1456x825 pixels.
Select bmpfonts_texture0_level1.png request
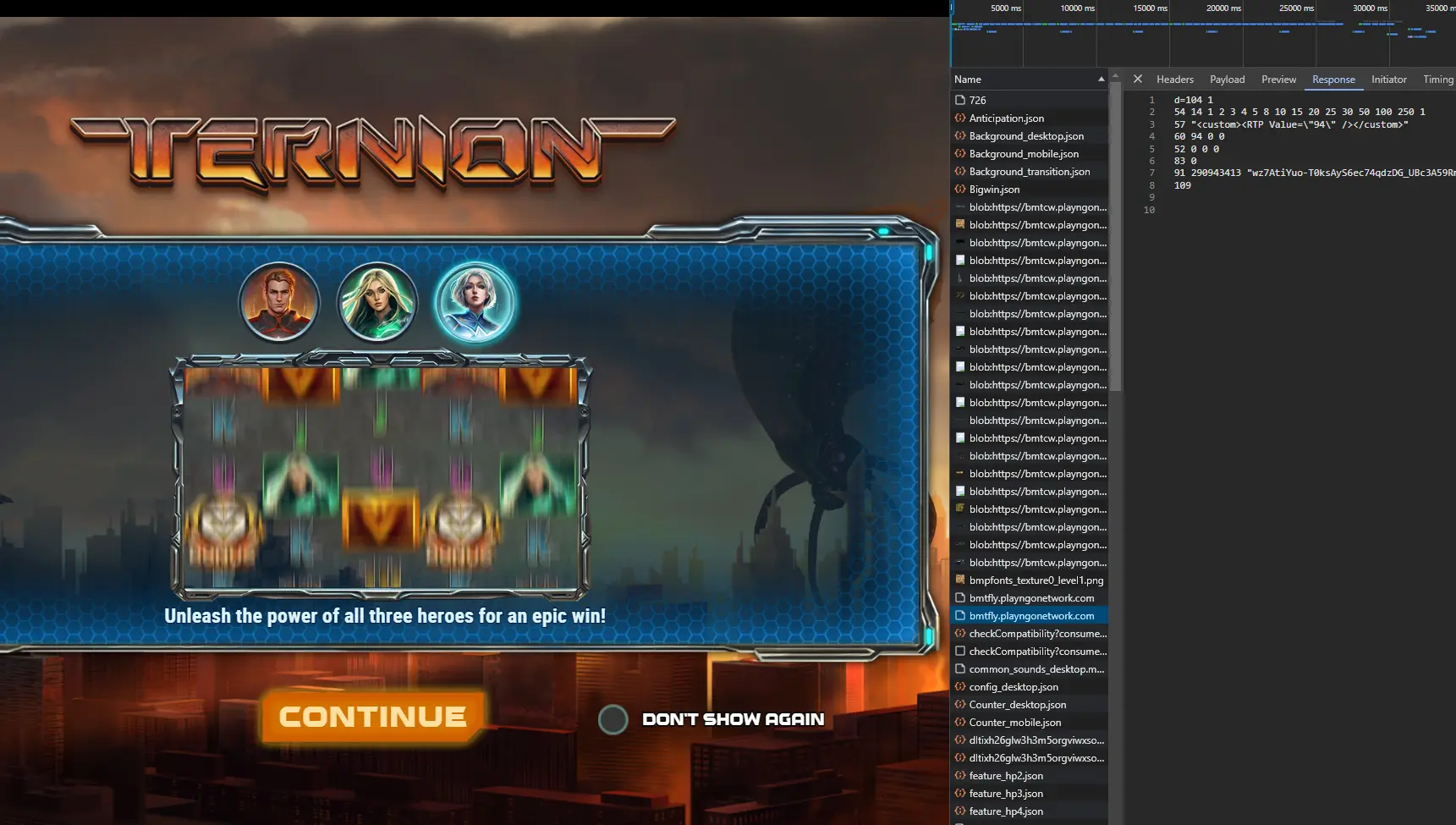click(x=1029, y=580)
